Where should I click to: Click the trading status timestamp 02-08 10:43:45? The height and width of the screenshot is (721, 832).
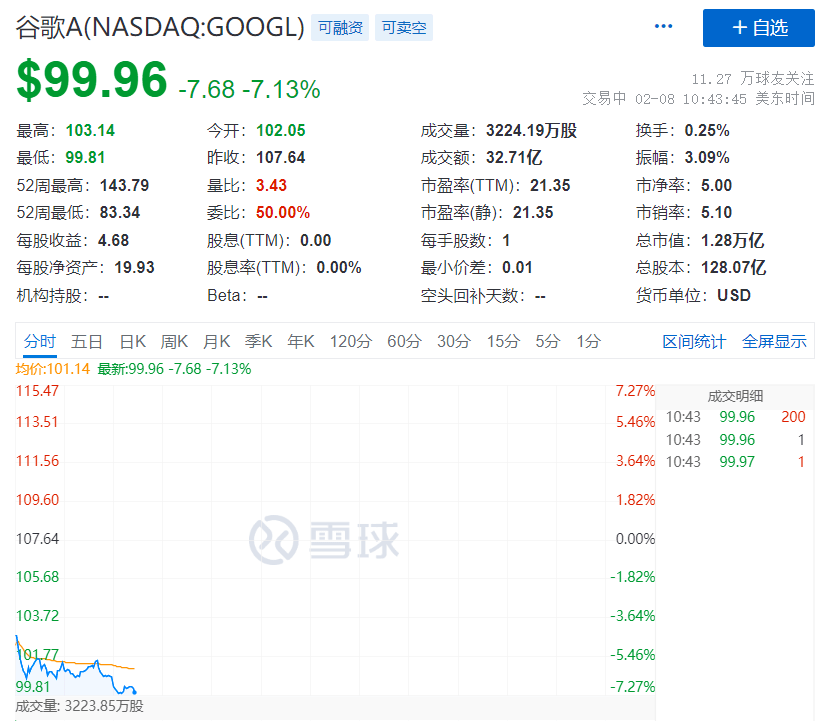coord(690,99)
